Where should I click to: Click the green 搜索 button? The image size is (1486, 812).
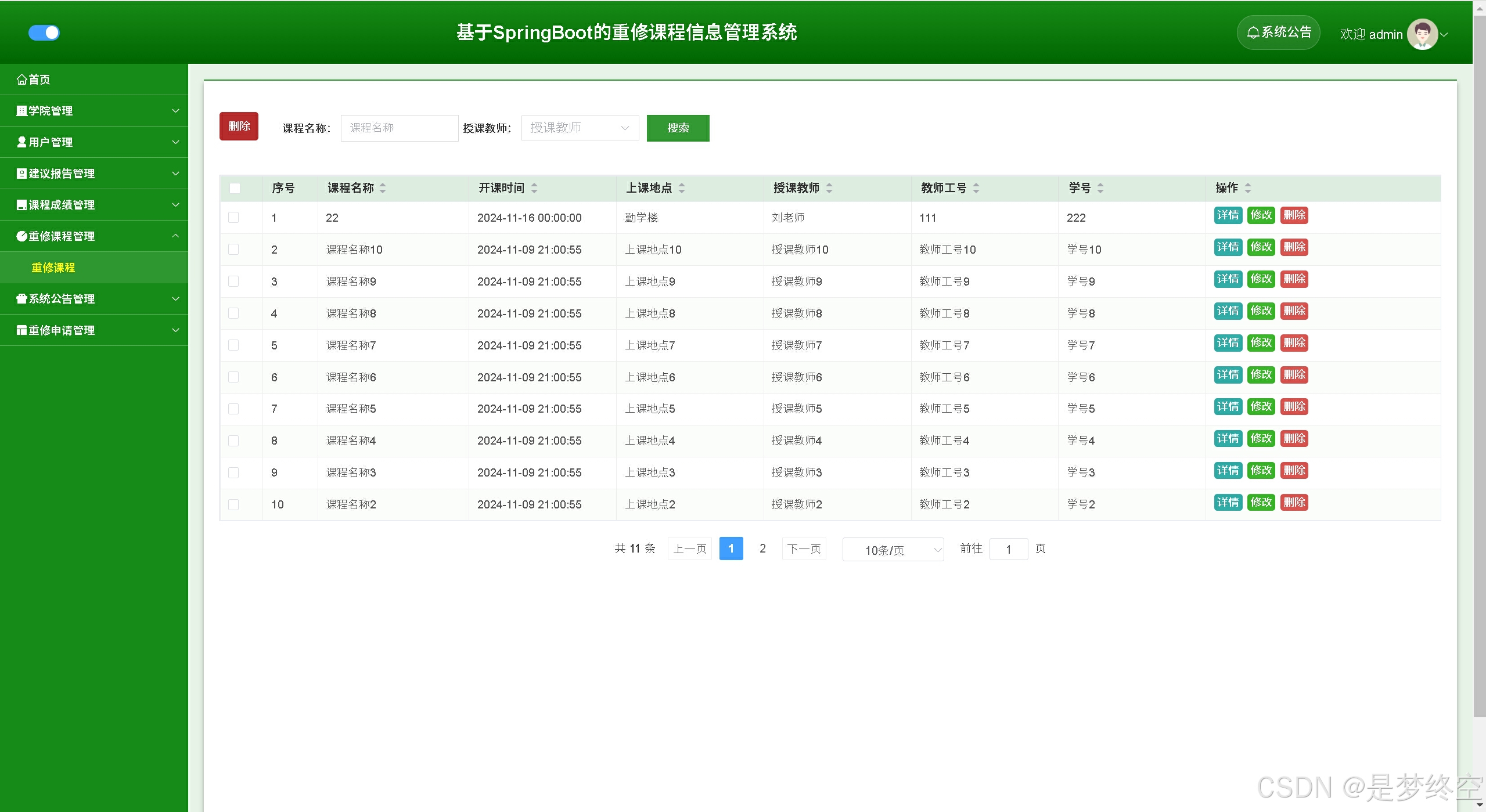point(678,128)
